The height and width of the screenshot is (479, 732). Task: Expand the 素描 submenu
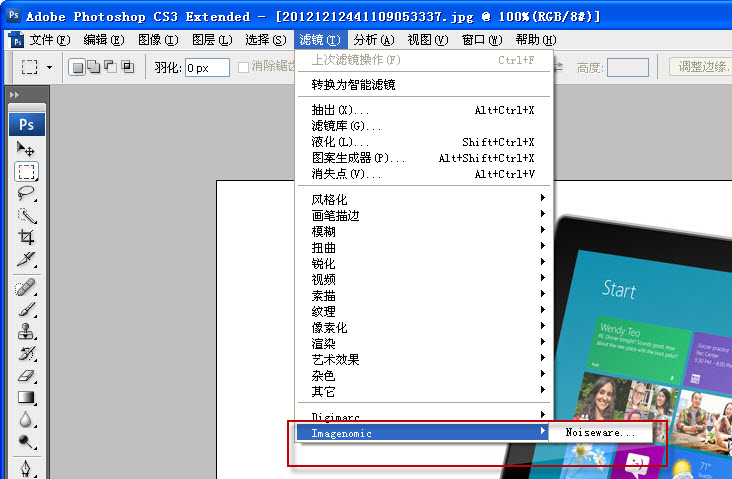click(x=424, y=296)
